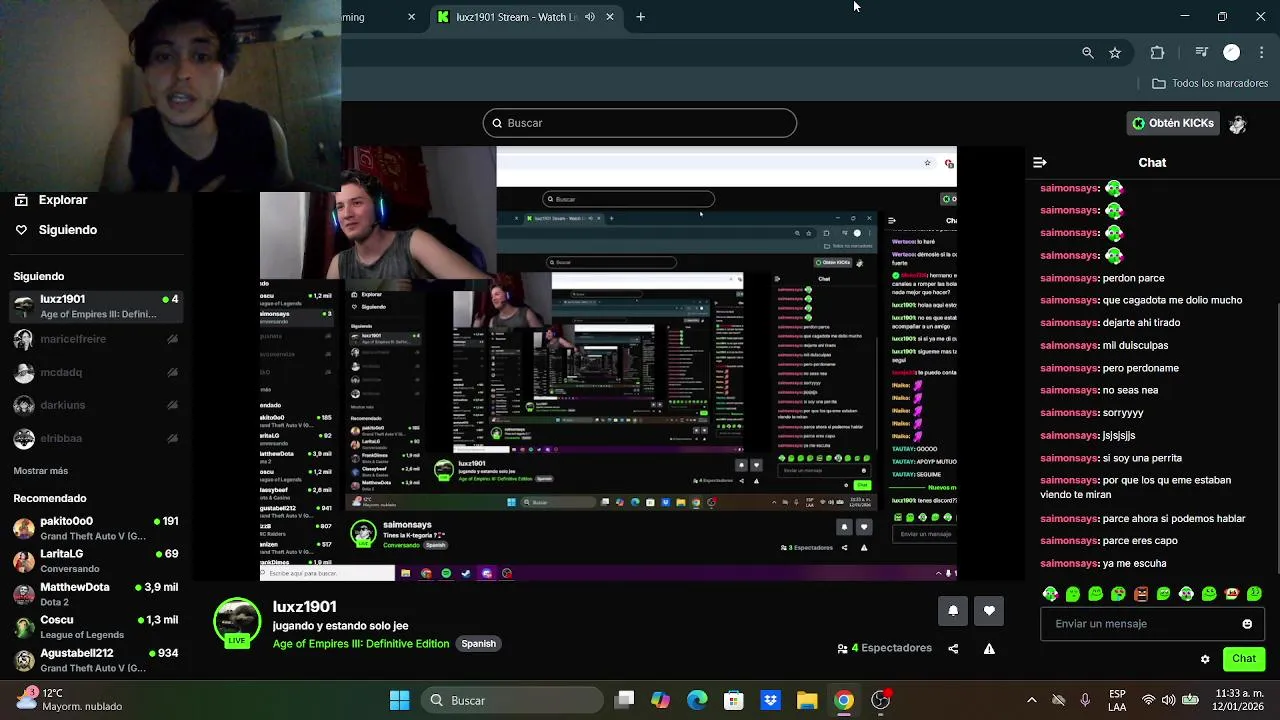Open Age of Empires III: Definitive Edition category
Screen dimensions: 1280x720
[361, 644]
